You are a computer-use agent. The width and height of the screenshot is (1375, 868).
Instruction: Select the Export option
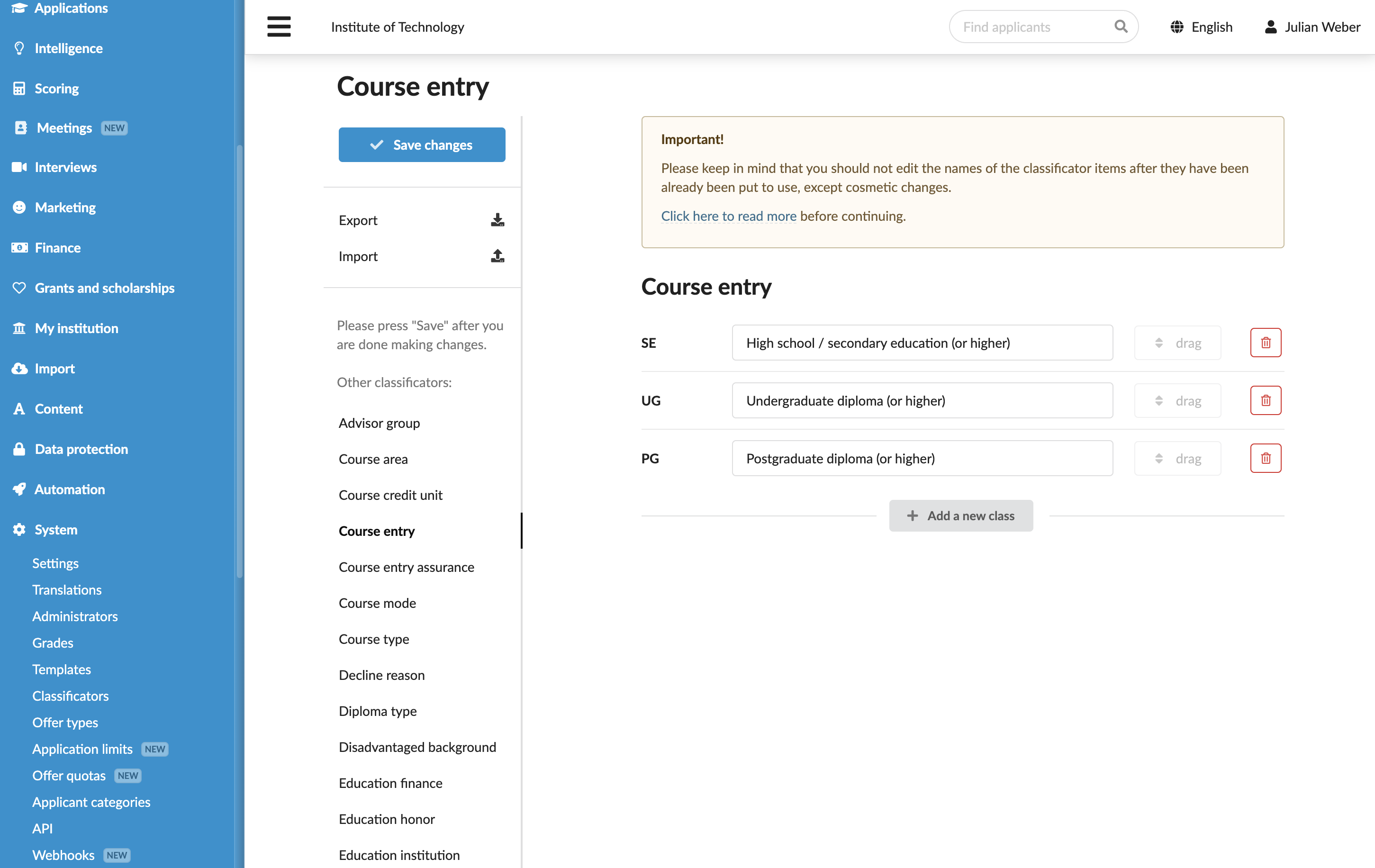coord(421,220)
